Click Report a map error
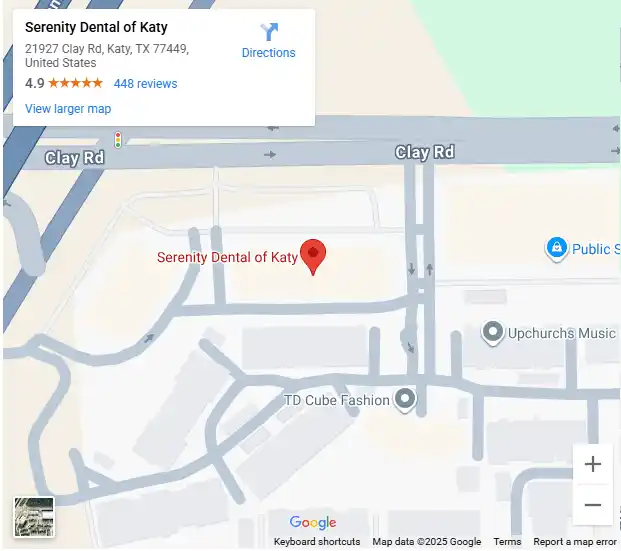 [575, 541]
